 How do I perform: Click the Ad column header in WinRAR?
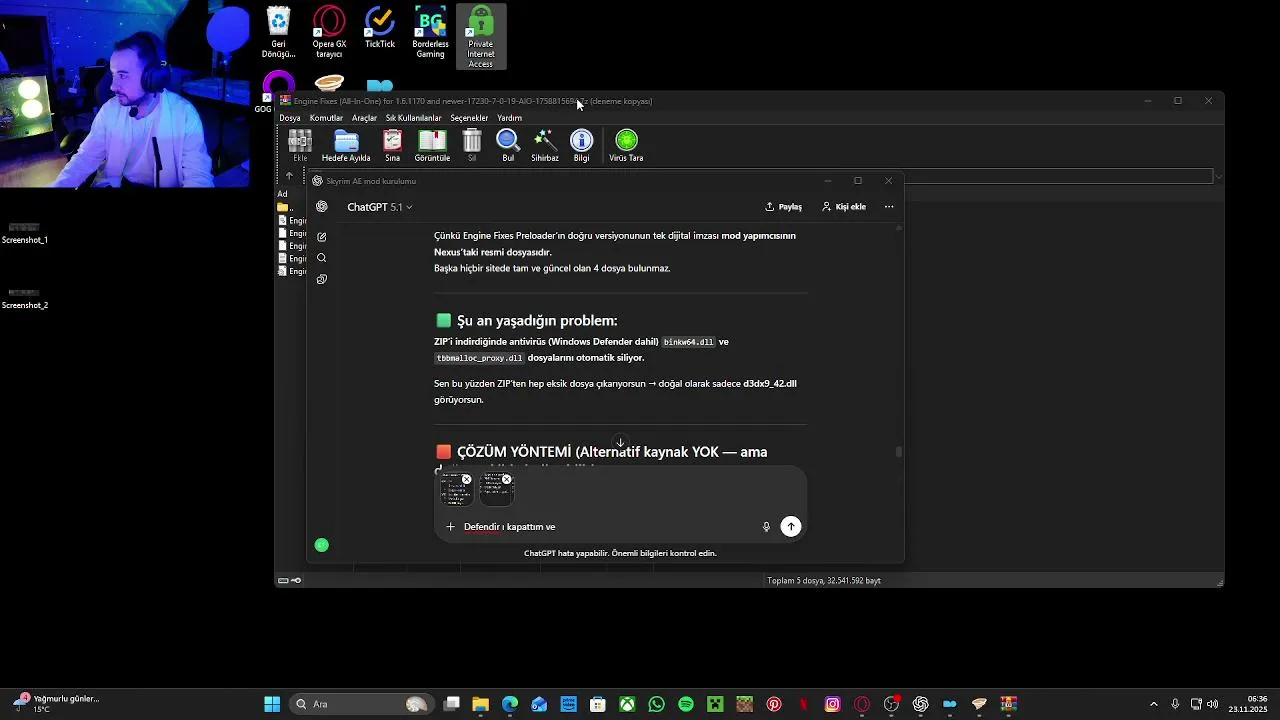(283, 194)
